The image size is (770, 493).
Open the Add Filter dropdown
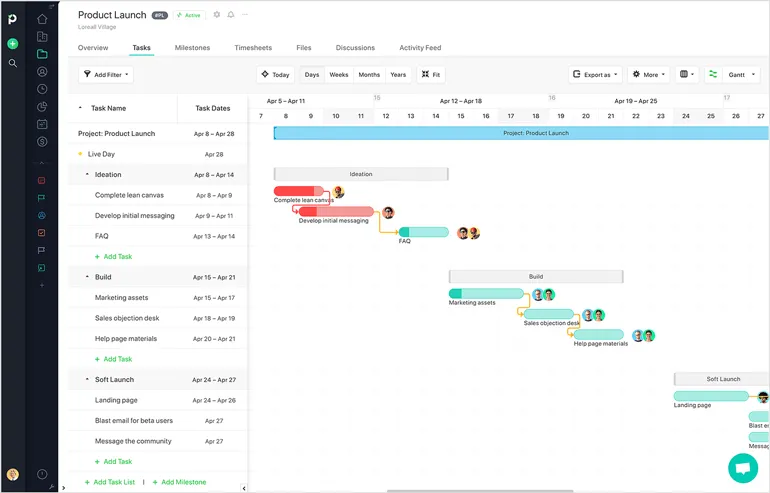[106, 75]
